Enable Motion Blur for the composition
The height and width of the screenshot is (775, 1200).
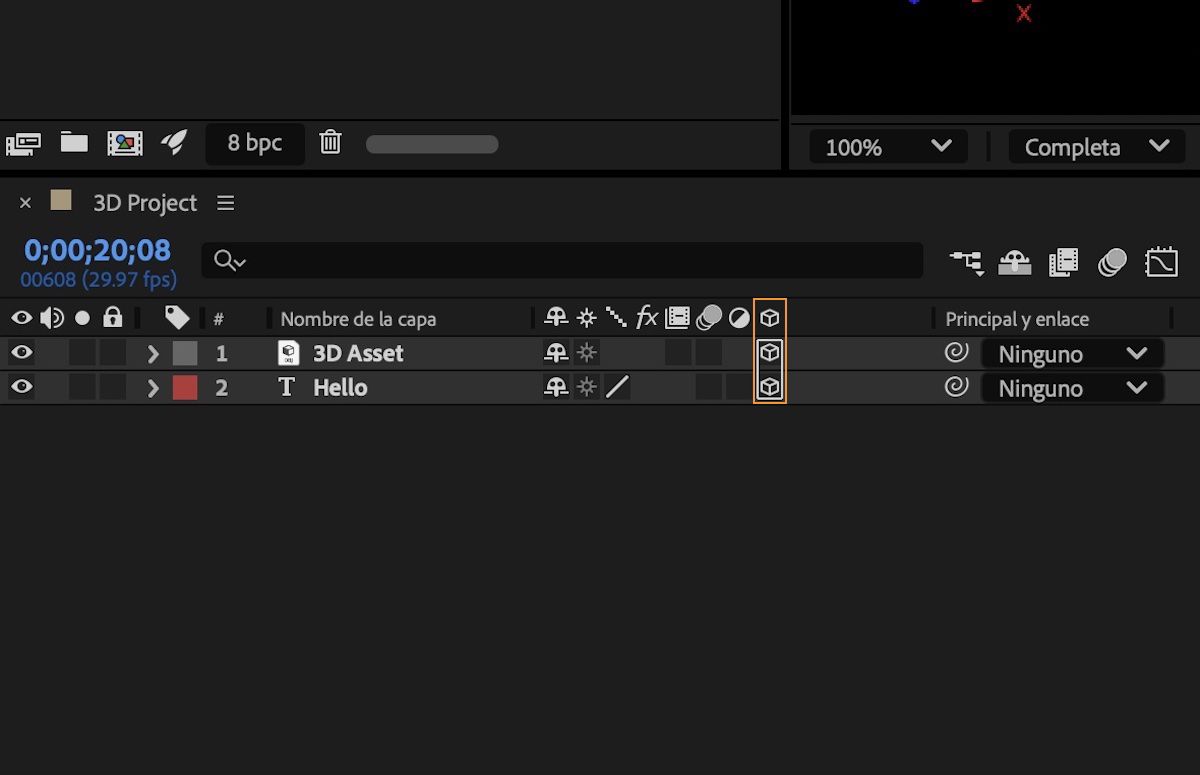point(1112,262)
